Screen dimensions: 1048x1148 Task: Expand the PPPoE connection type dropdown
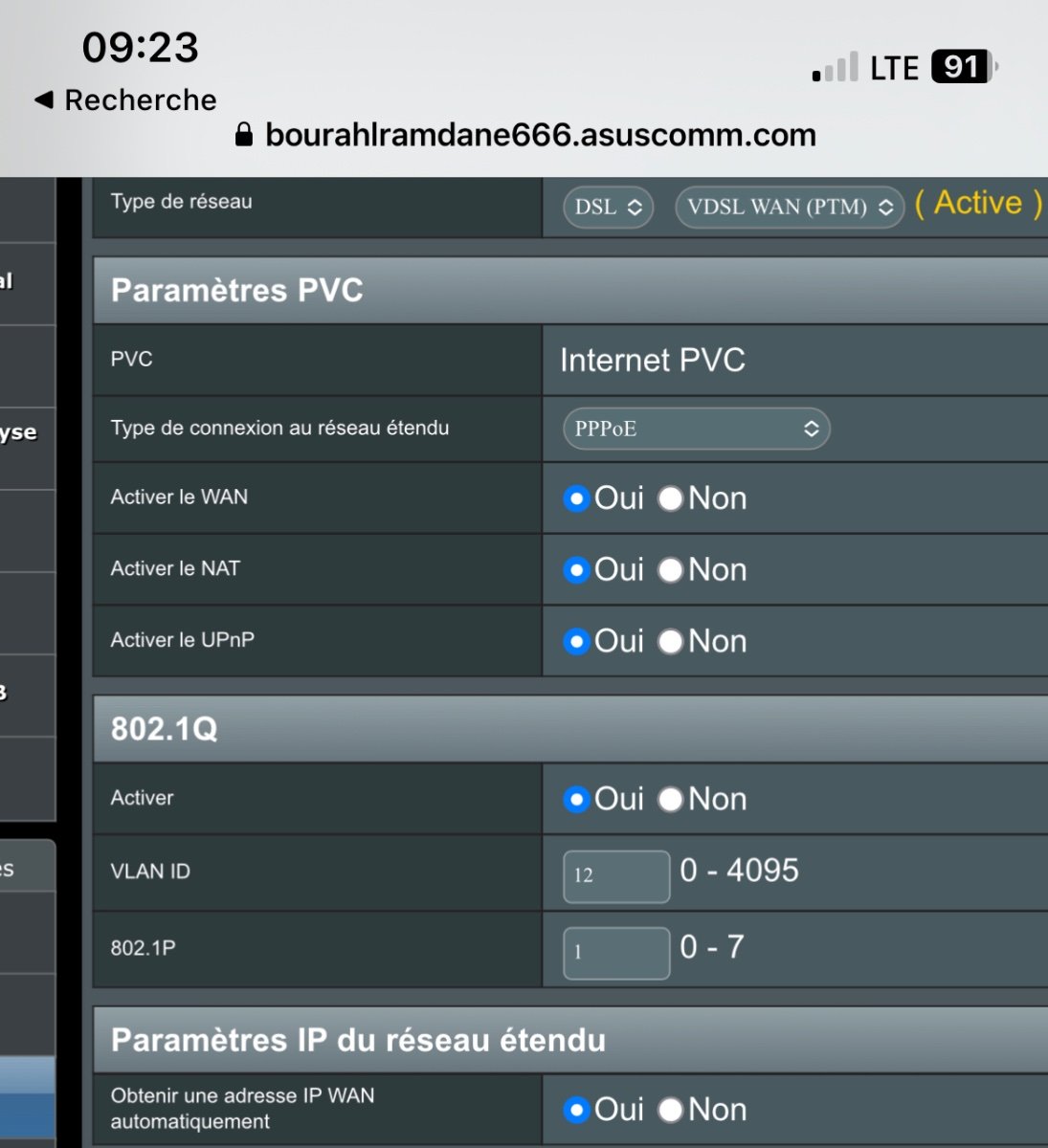696,429
